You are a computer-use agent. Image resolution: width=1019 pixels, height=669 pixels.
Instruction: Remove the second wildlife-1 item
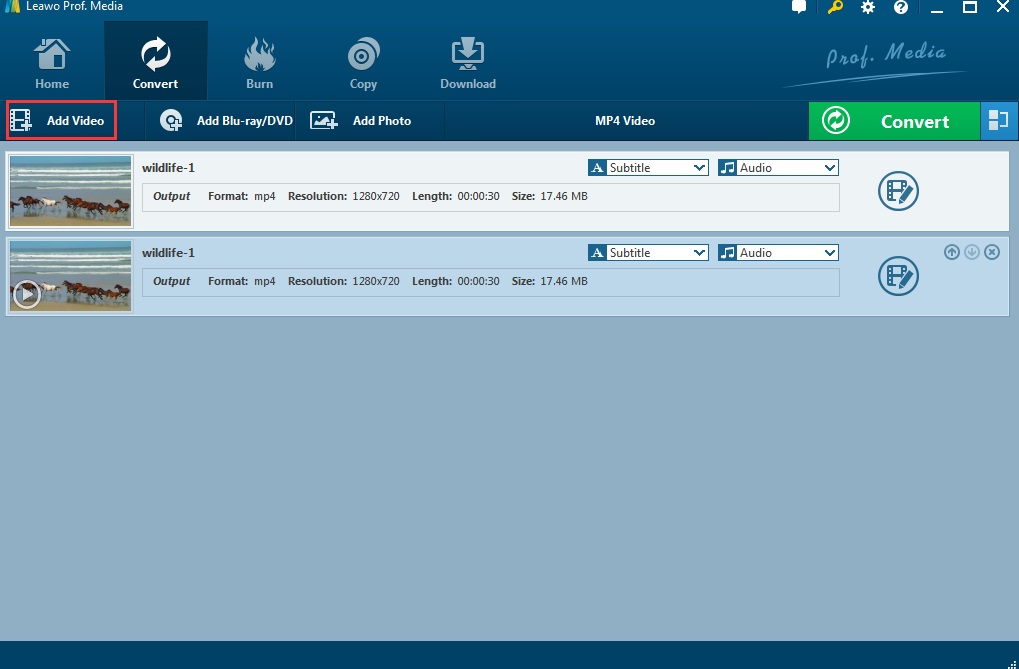point(992,252)
